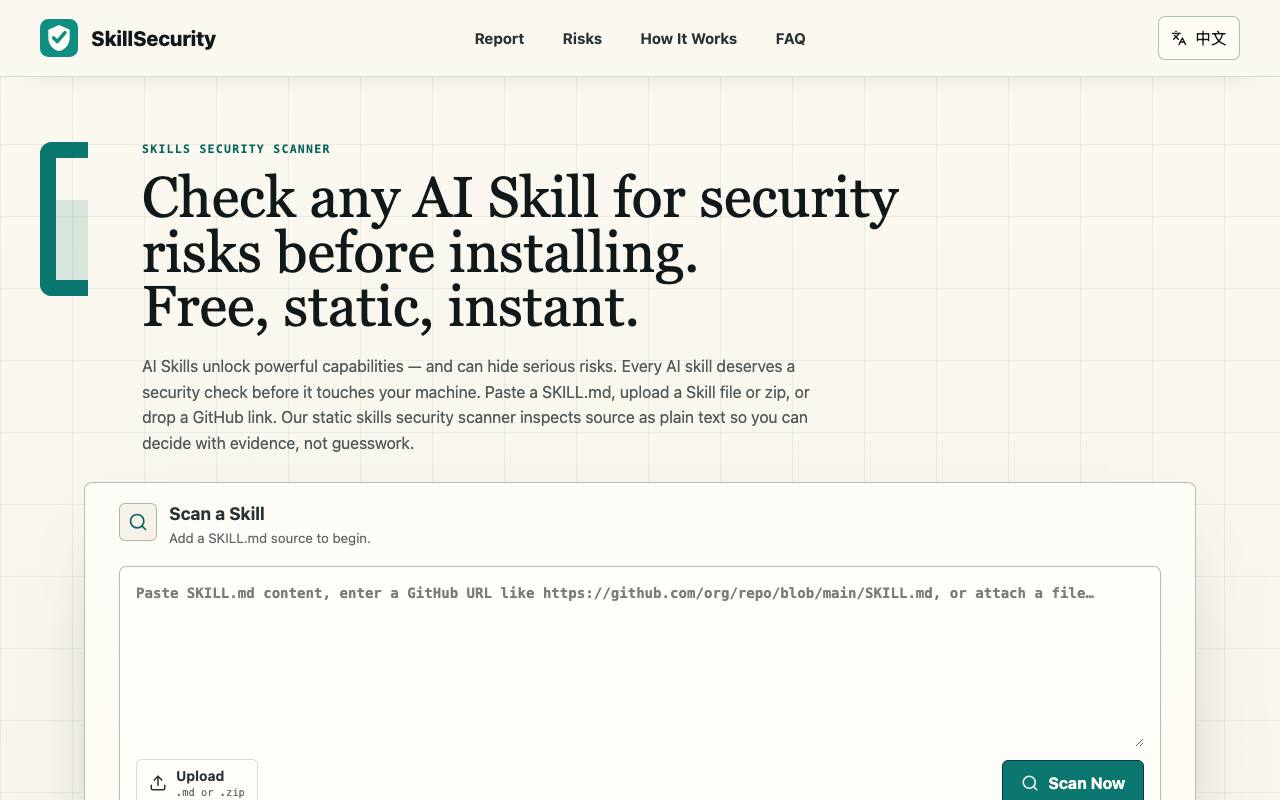Focus the SKILL.md paste text area
The width and height of the screenshot is (1280, 800).
[640, 657]
